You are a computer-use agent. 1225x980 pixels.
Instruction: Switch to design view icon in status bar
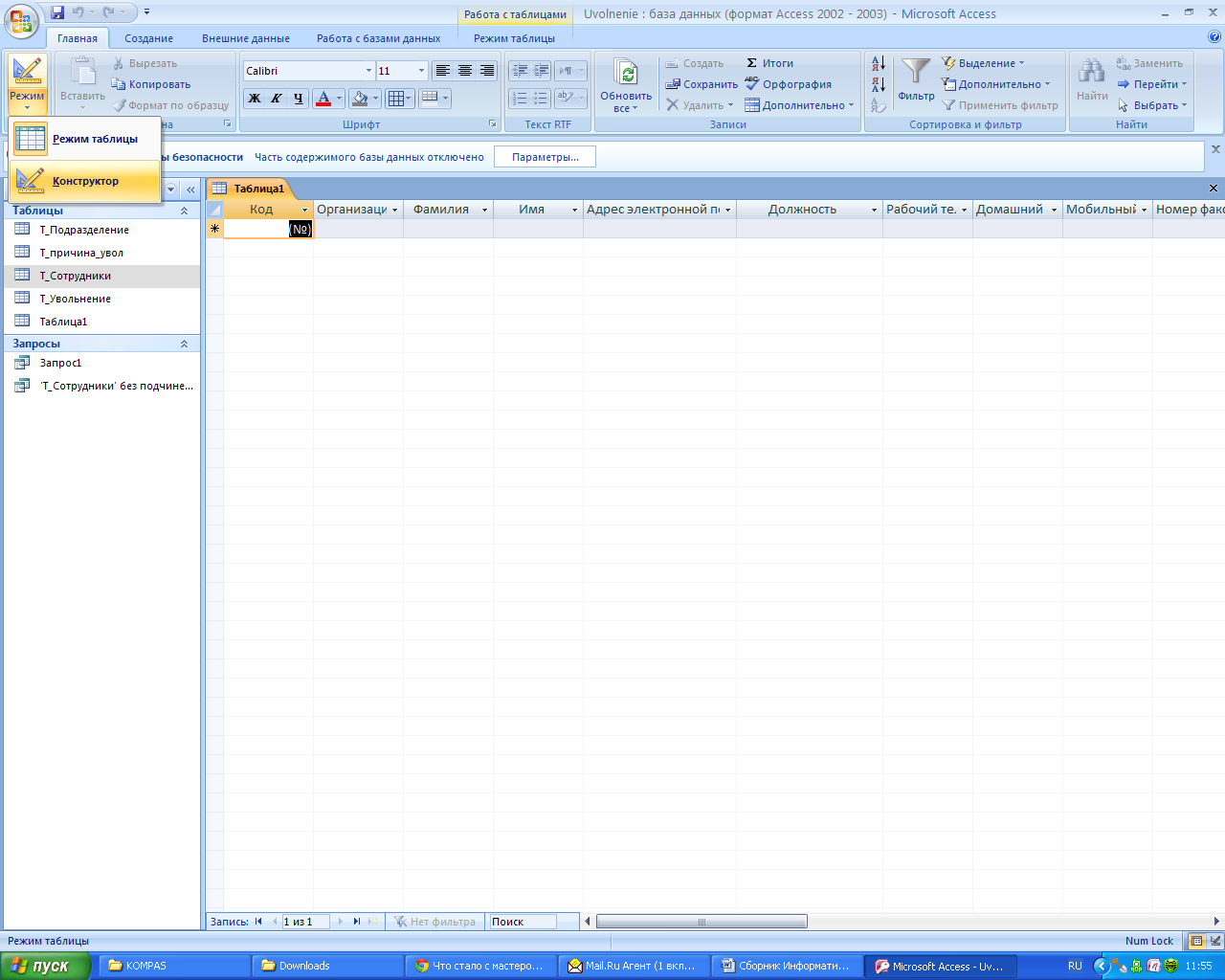point(1214,941)
